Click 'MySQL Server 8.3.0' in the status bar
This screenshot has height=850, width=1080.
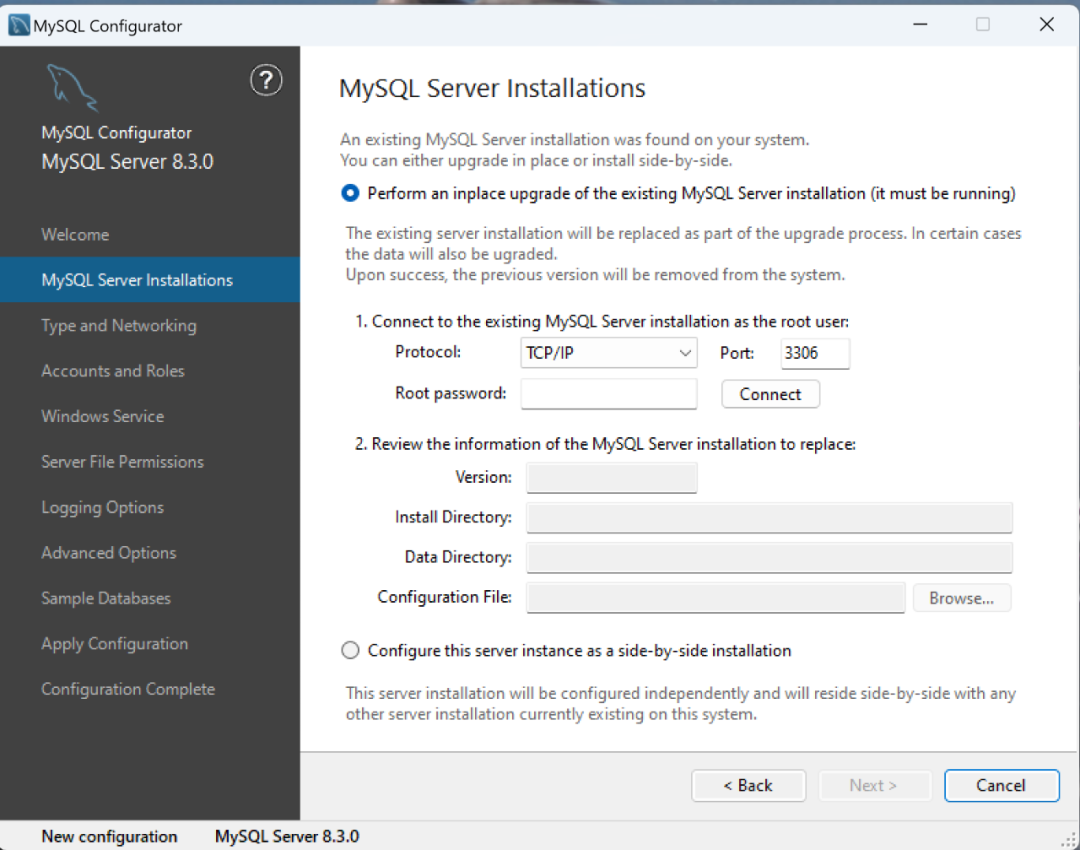287,836
